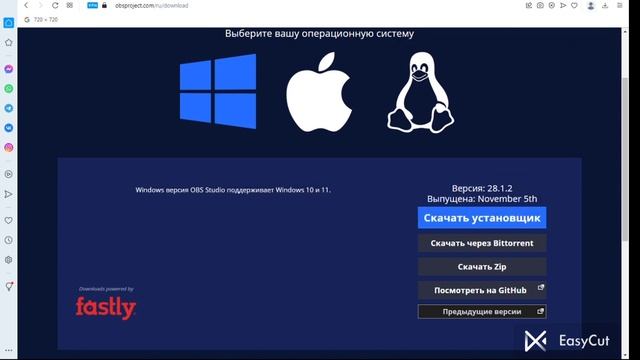Click the Скачать установщик button
Screen dimensions: 640x360
click(482, 218)
